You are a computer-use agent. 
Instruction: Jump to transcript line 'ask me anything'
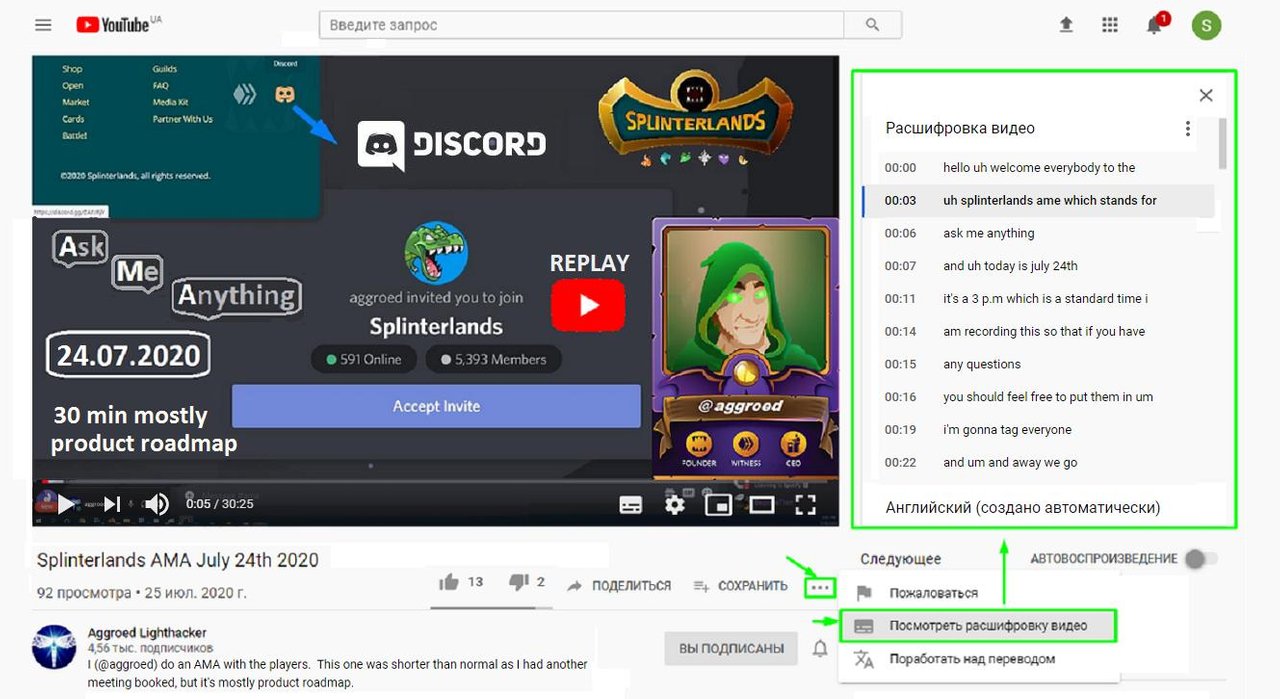[1038, 234]
